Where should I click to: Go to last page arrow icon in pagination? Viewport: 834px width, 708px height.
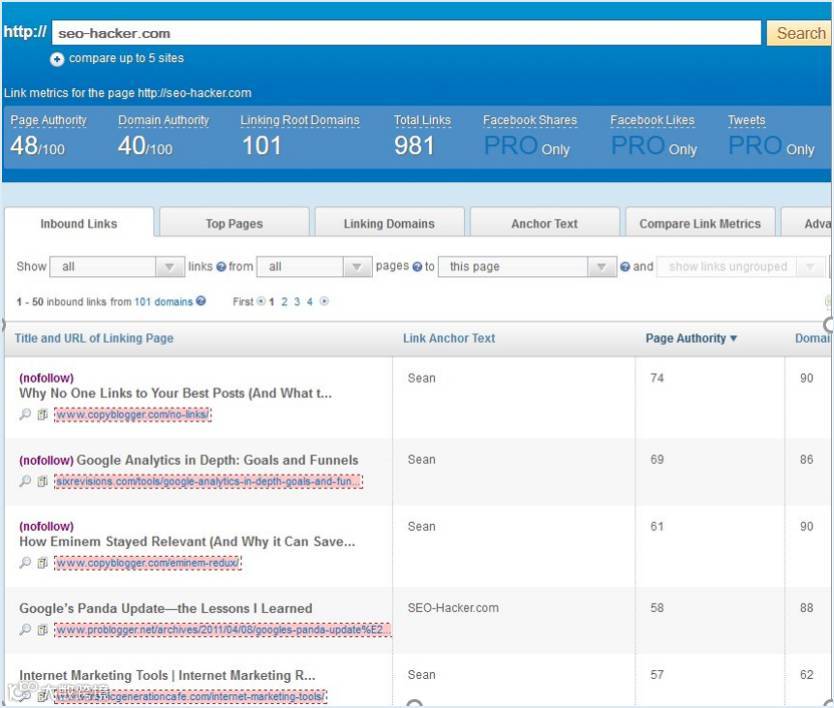tap(324, 302)
